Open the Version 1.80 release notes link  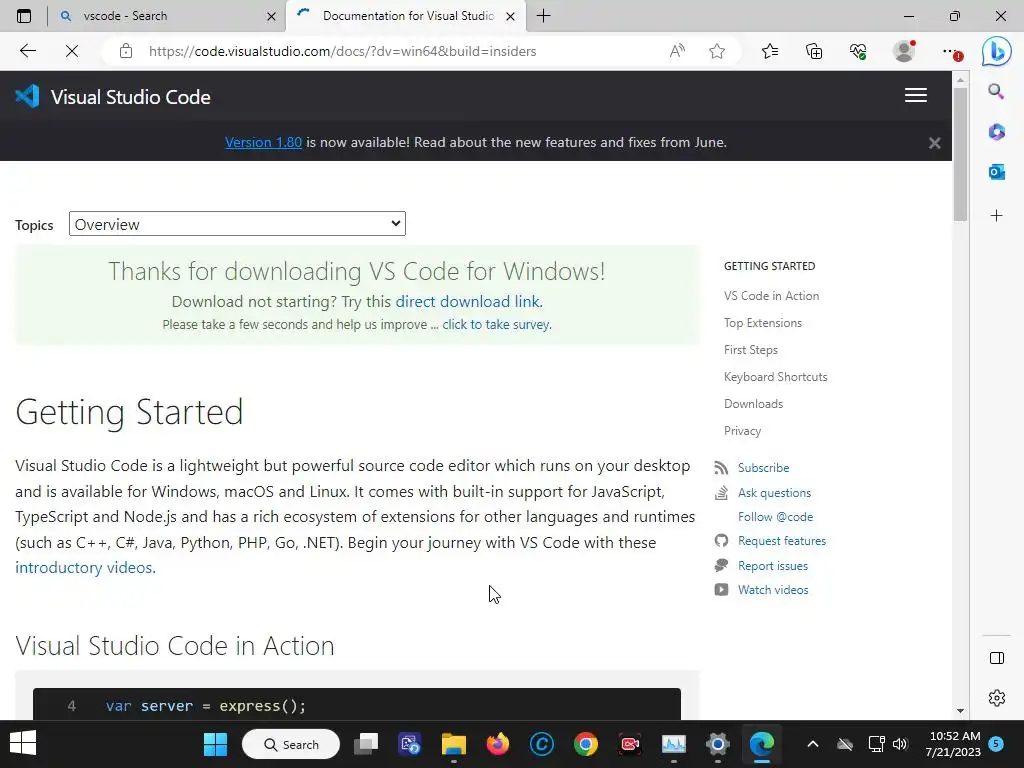[x=263, y=142]
